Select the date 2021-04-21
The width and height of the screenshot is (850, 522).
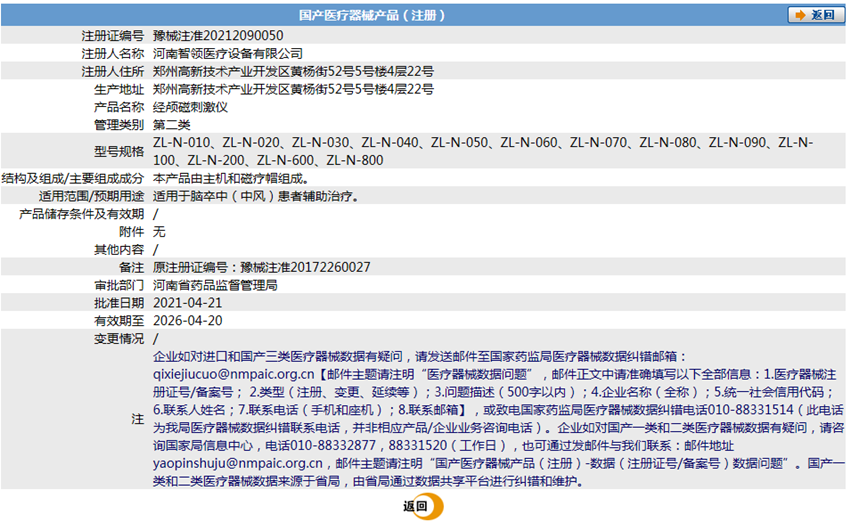click(x=188, y=303)
